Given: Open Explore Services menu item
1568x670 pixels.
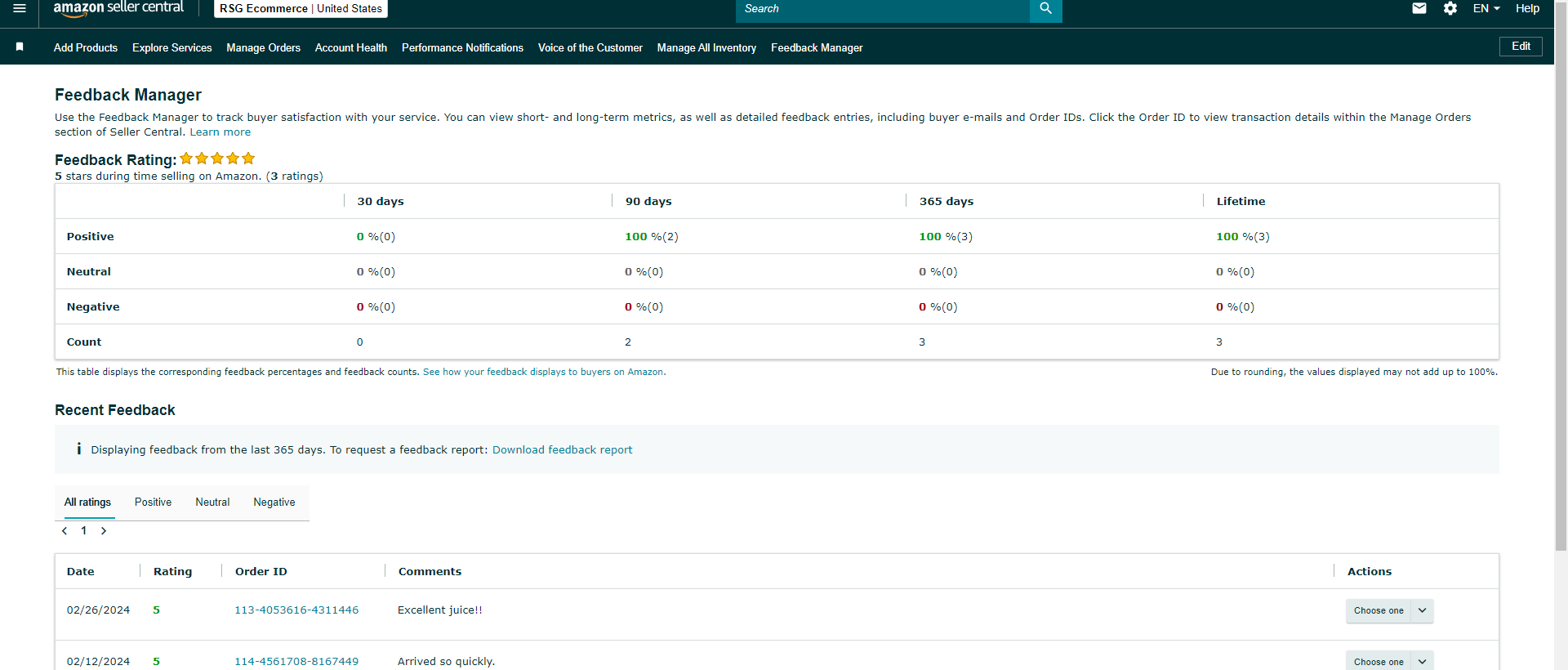Looking at the screenshot, I should pyautogui.click(x=171, y=47).
